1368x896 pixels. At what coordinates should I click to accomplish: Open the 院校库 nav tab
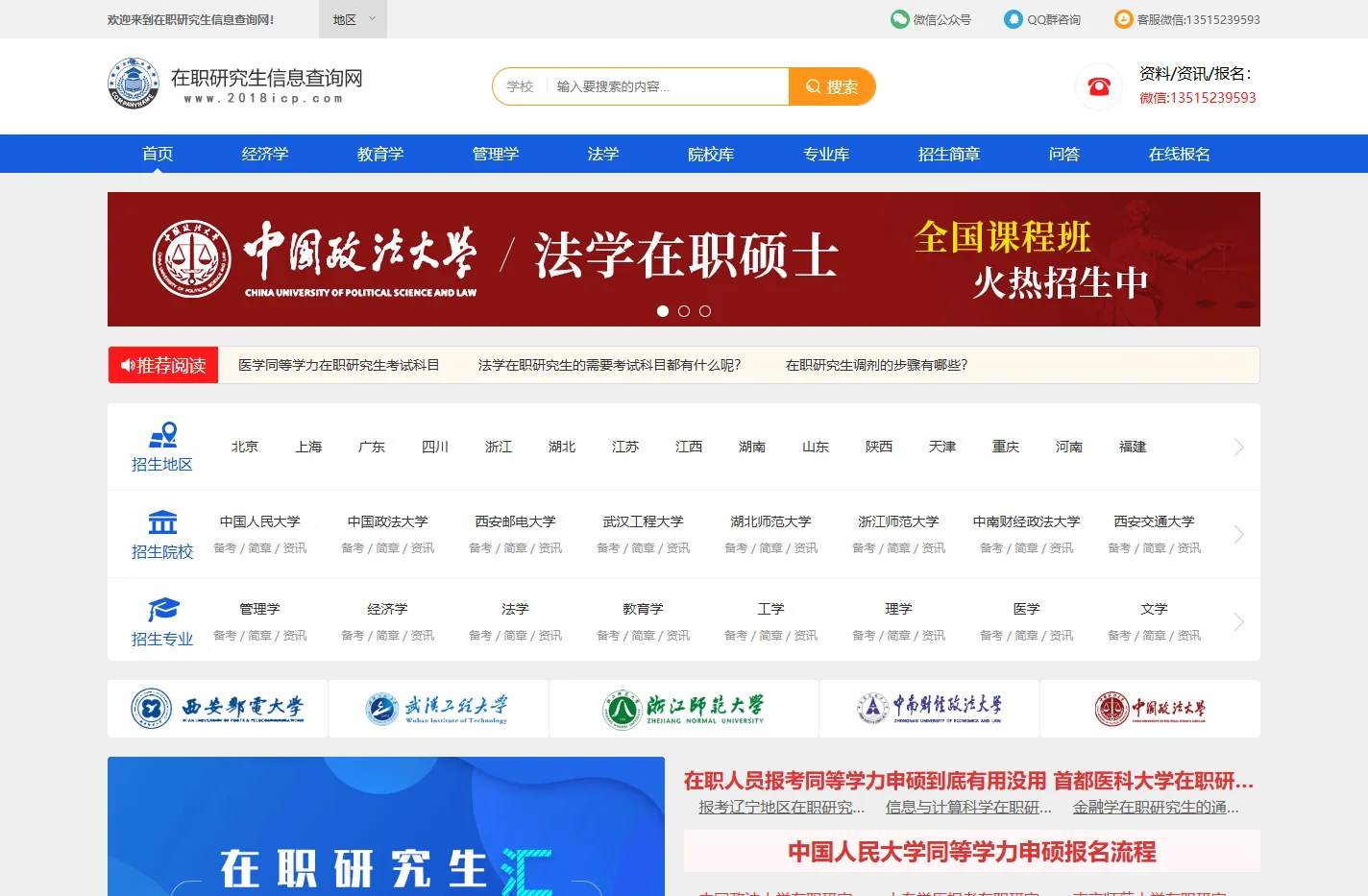tap(711, 154)
